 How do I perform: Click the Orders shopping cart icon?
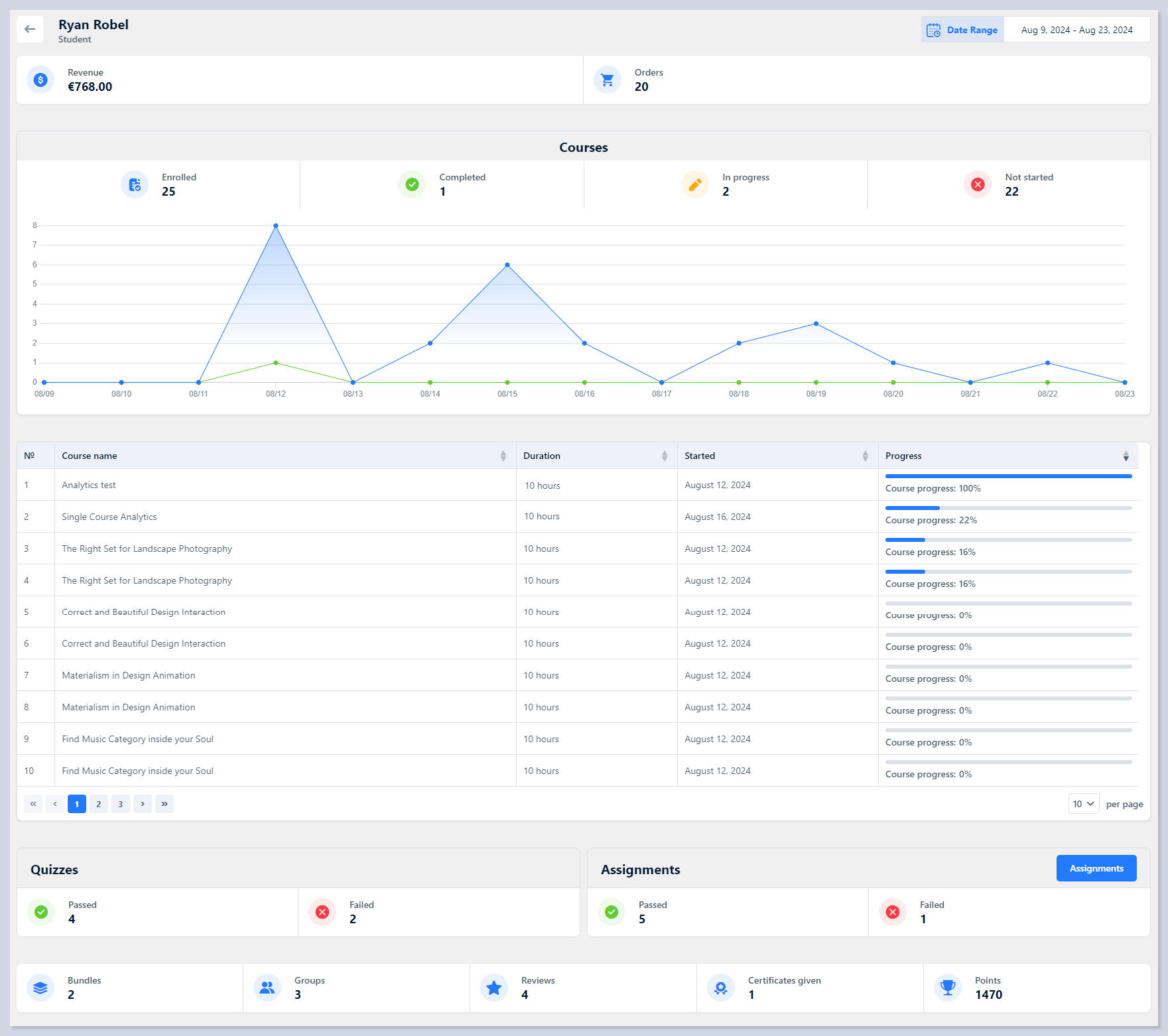pyautogui.click(x=607, y=80)
